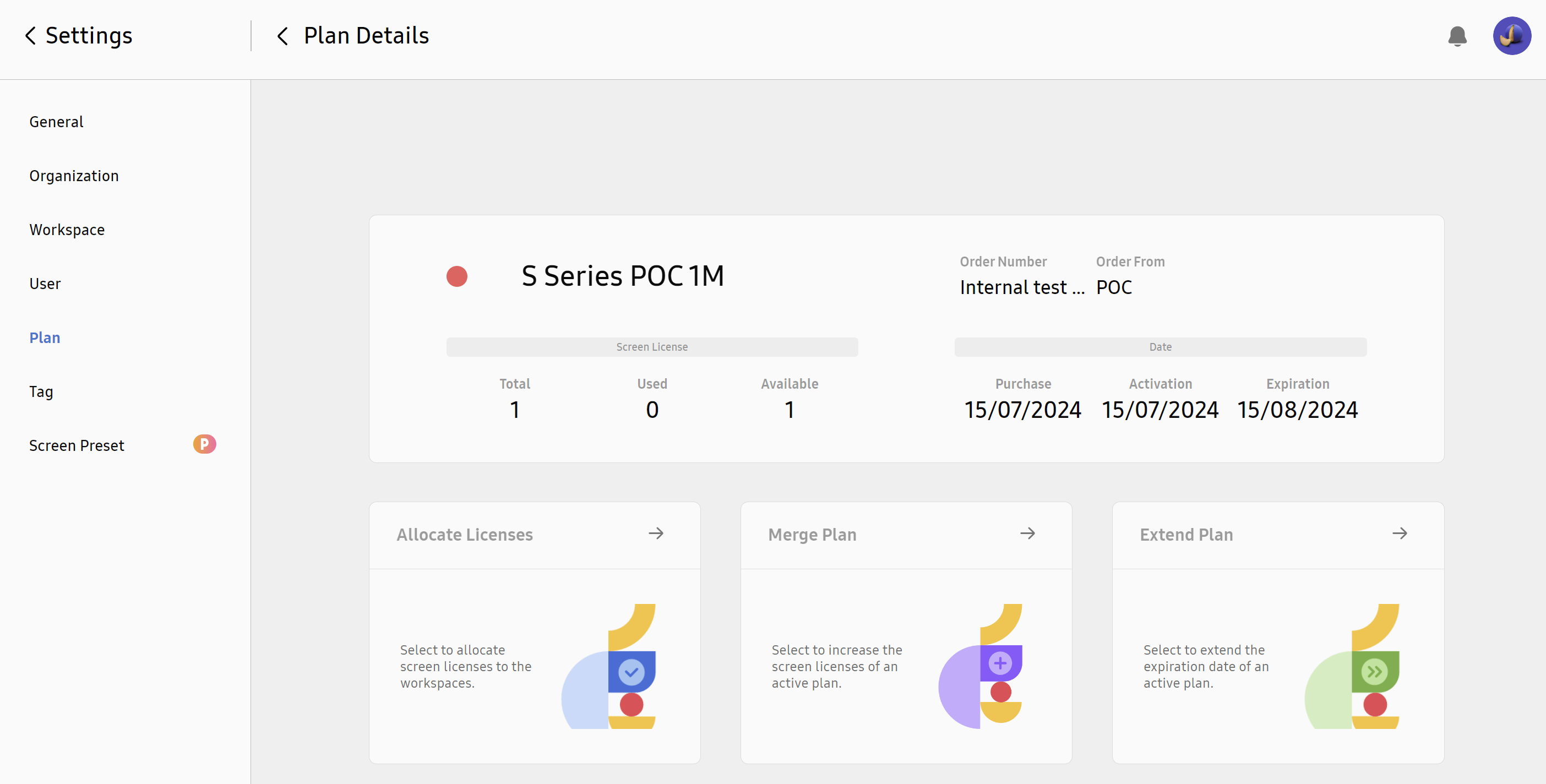Screen dimensions: 1546x784
Task: Click the red plan status dot
Action: [457, 276]
